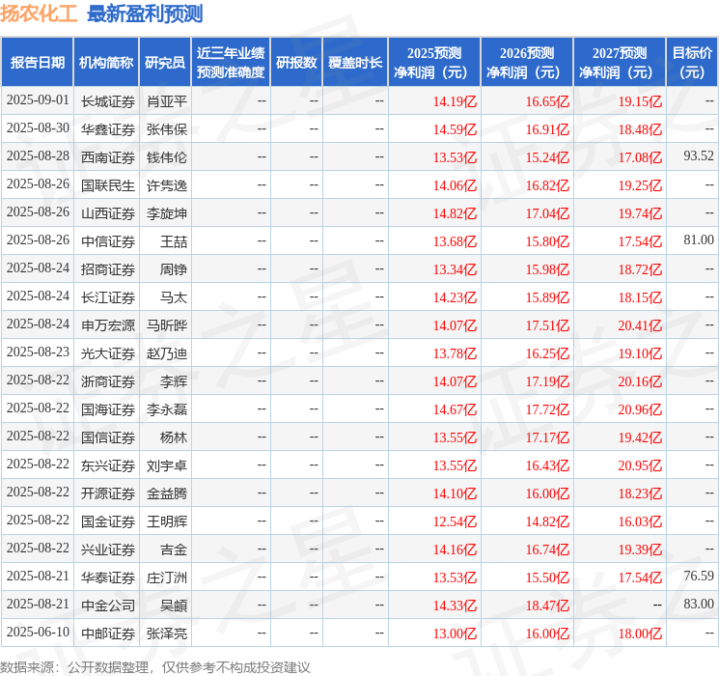Click the 2025-08-30 report date

click(38, 127)
